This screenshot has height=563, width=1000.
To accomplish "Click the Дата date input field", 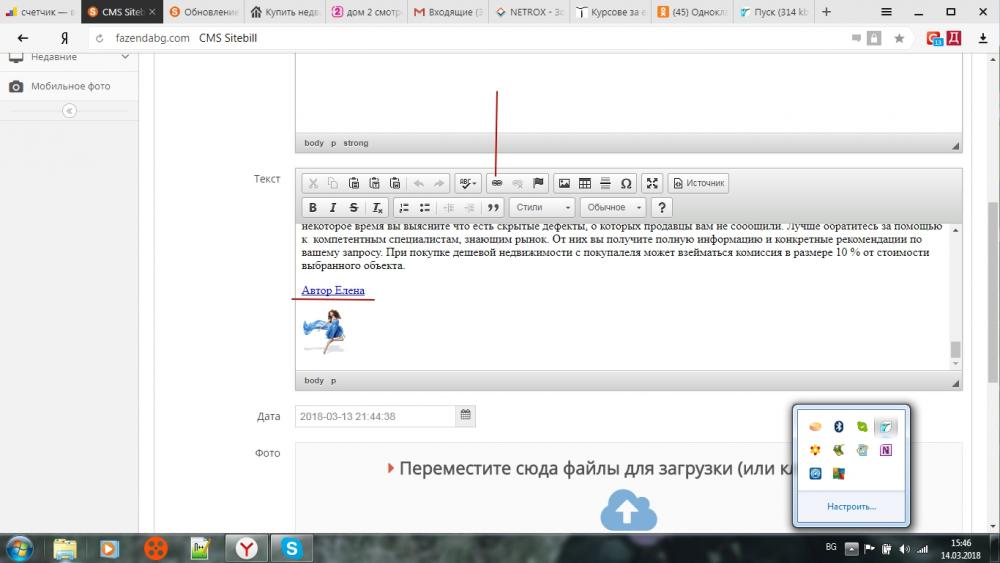I will click(375, 416).
